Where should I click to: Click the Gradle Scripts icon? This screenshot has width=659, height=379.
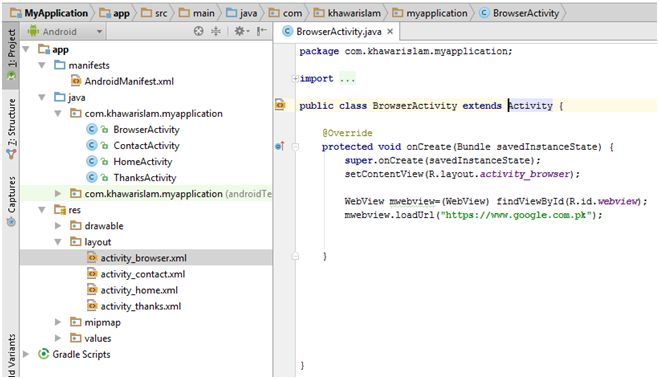click(43, 354)
